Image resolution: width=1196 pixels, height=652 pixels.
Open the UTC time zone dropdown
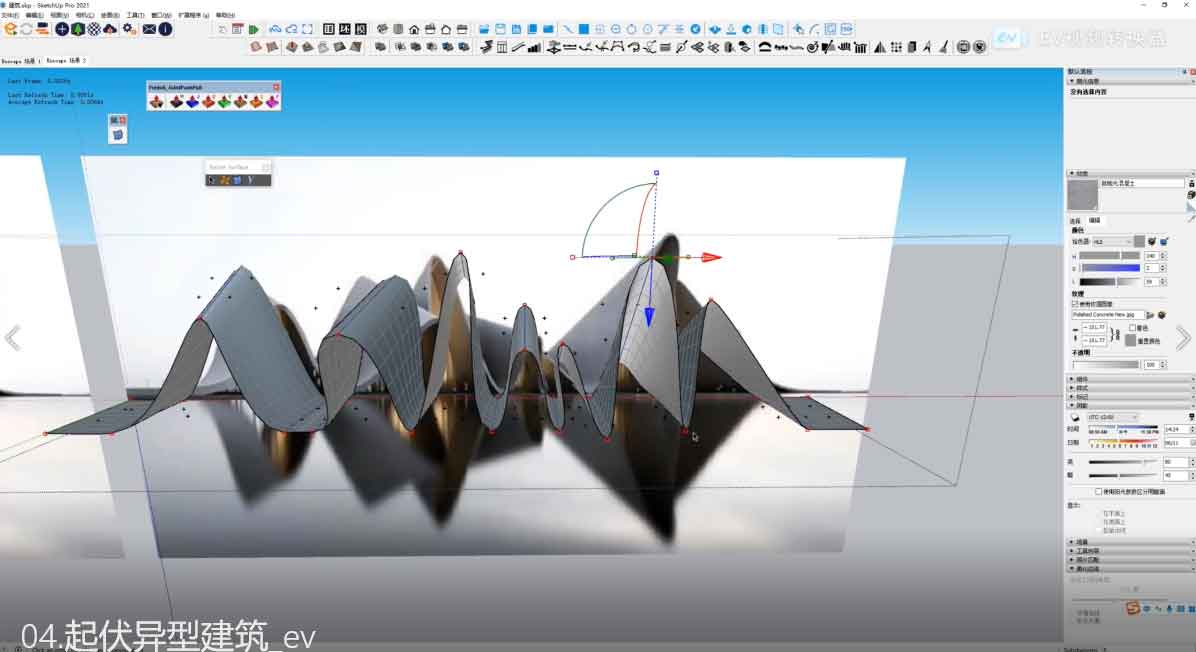pos(1112,417)
